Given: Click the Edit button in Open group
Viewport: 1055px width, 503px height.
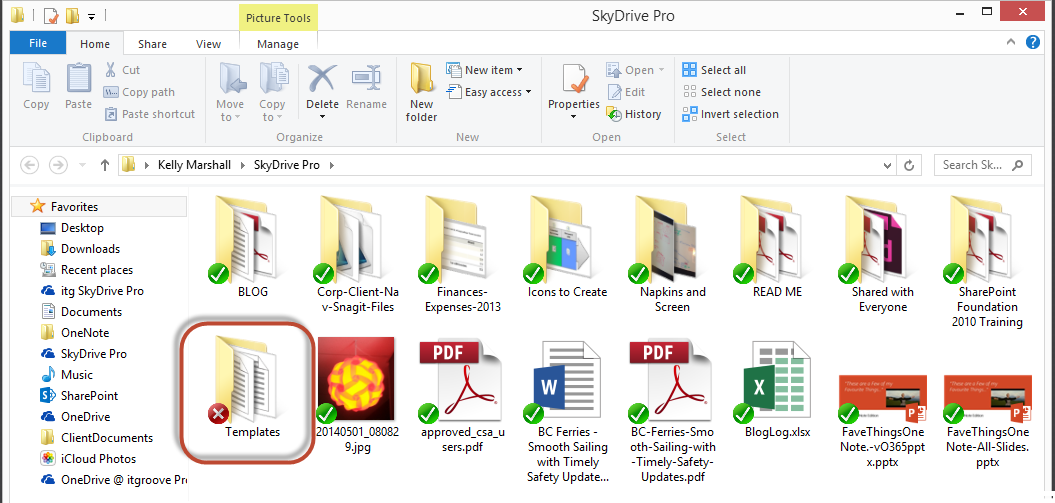Looking at the screenshot, I should (x=626, y=92).
